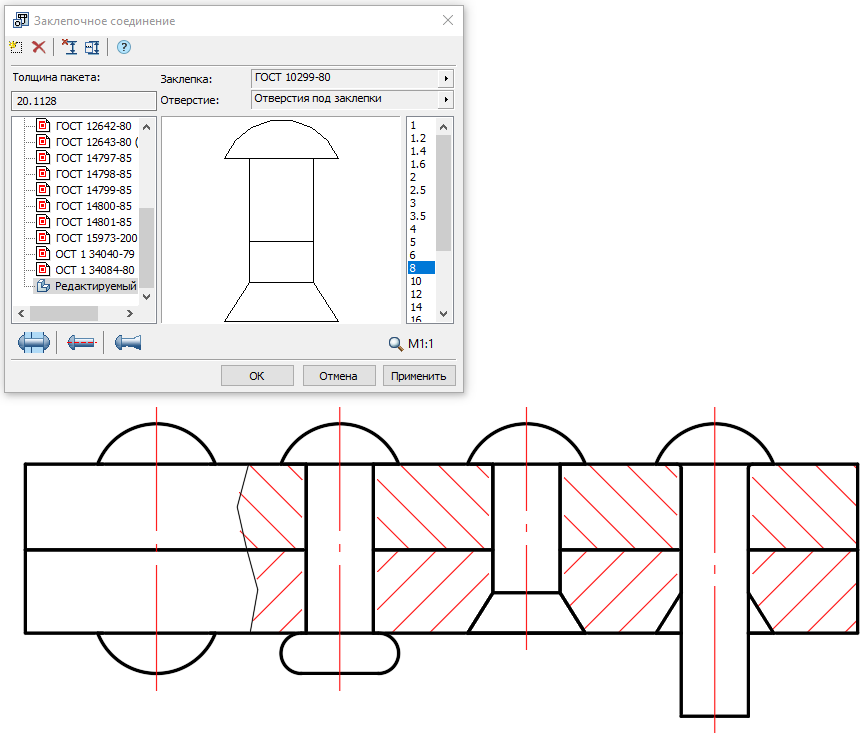Image resolution: width=864 pixels, height=738 pixels.
Task: Click the help question mark icon
Action: (x=124, y=47)
